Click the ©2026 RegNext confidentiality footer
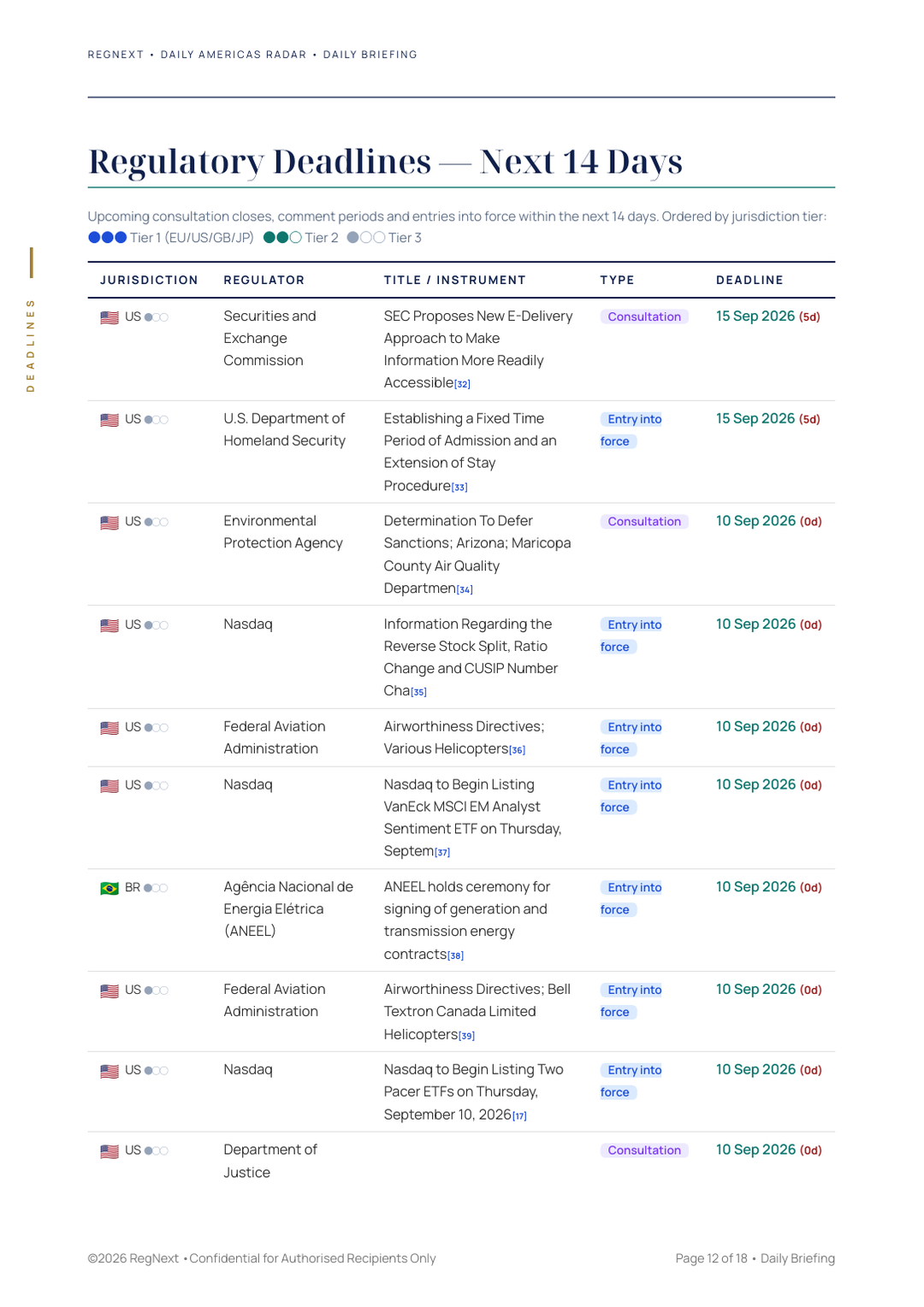The image size is (924, 1307). click(x=262, y=1258)
